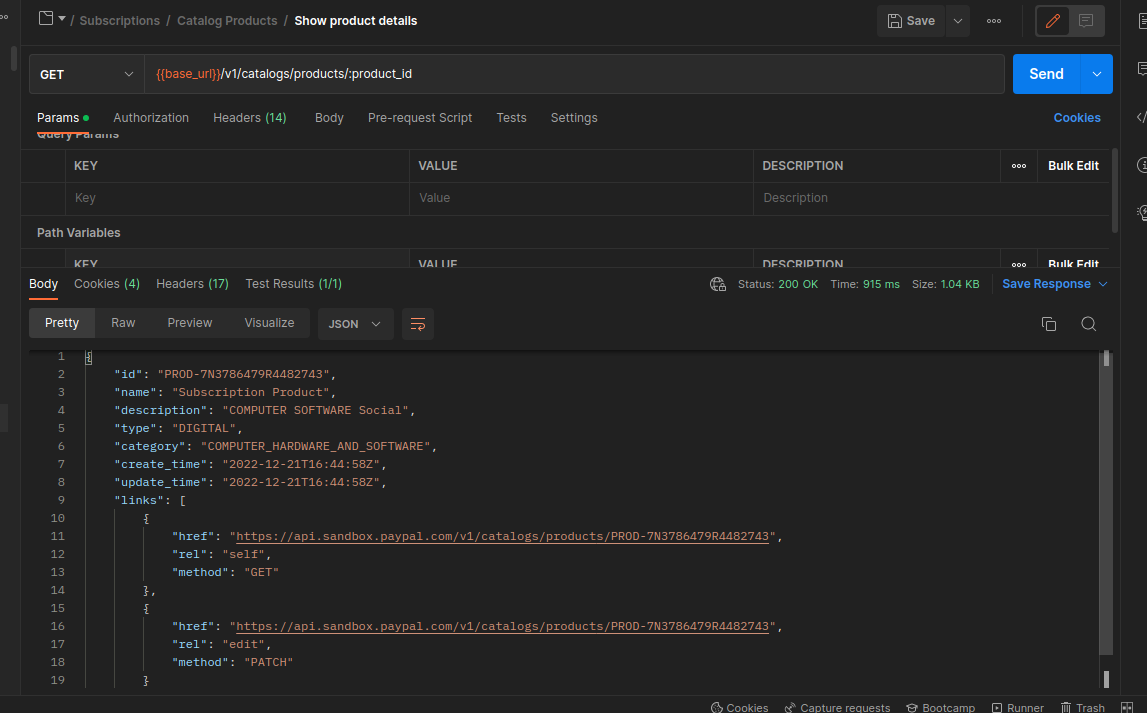
Task: Click the network globe icon beside Status
Action: (x=717, y=284)
